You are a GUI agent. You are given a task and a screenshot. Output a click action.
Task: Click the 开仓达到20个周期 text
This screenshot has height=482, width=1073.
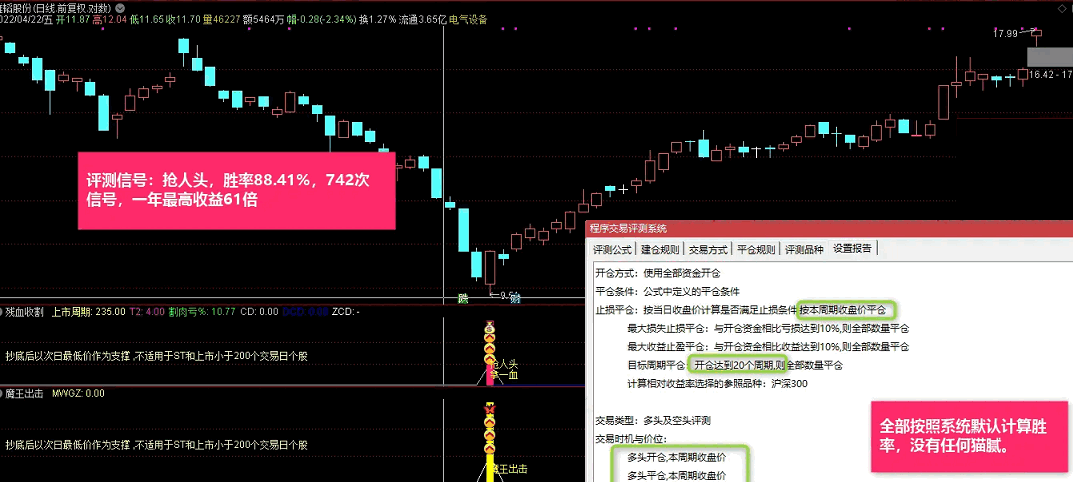coord(736,365)
